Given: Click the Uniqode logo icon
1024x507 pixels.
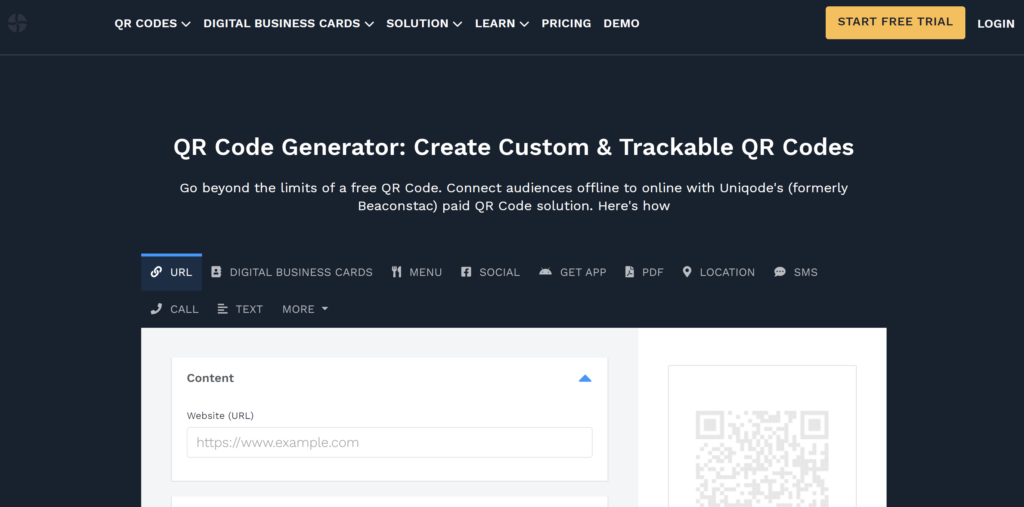Looking at the screenshot, I should 17,24.
